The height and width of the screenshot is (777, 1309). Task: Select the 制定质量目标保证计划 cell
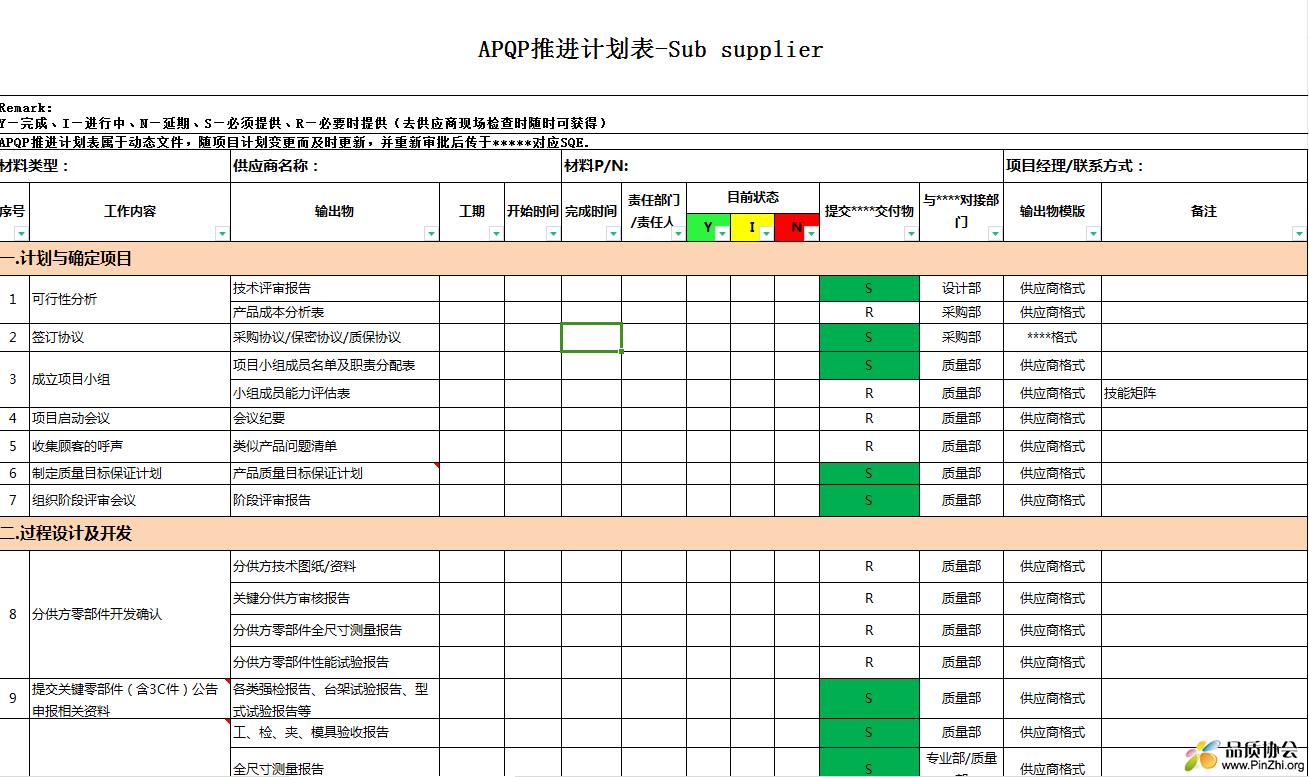130,473
